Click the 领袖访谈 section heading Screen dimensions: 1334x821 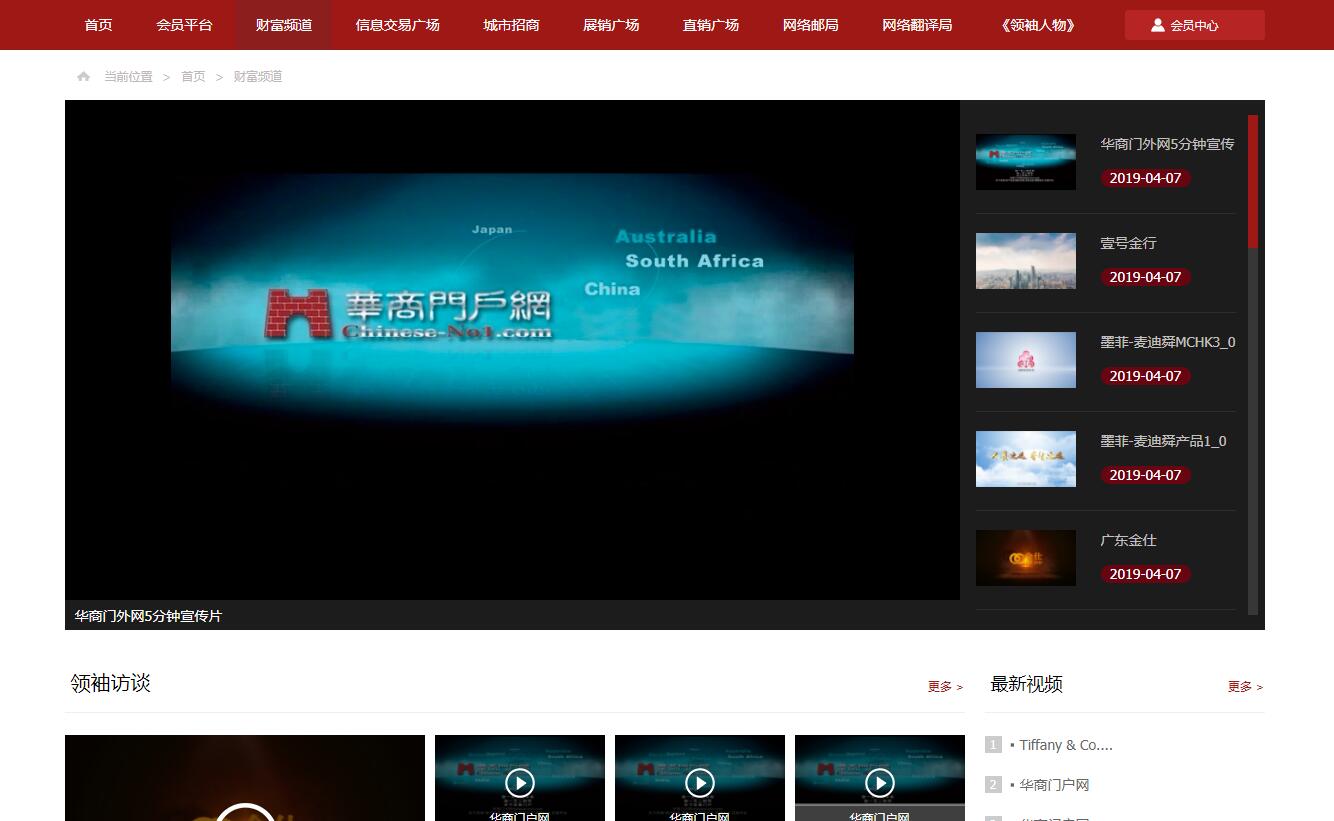pyautogui.click(x=110, y=683)
